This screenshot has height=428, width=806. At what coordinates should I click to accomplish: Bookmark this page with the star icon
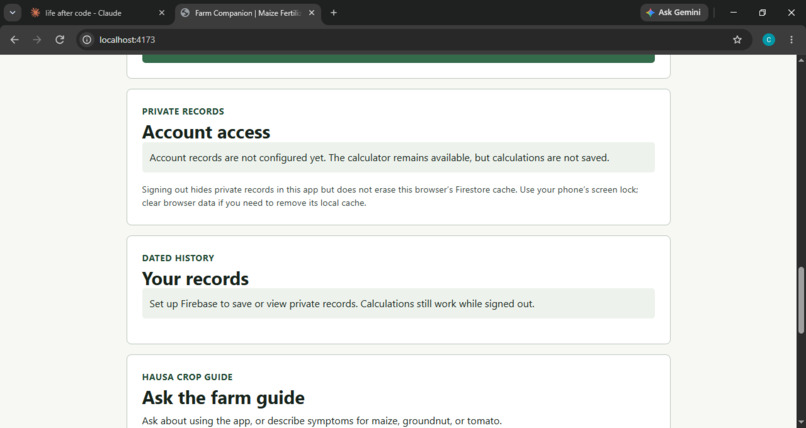(x=737, y=40)
